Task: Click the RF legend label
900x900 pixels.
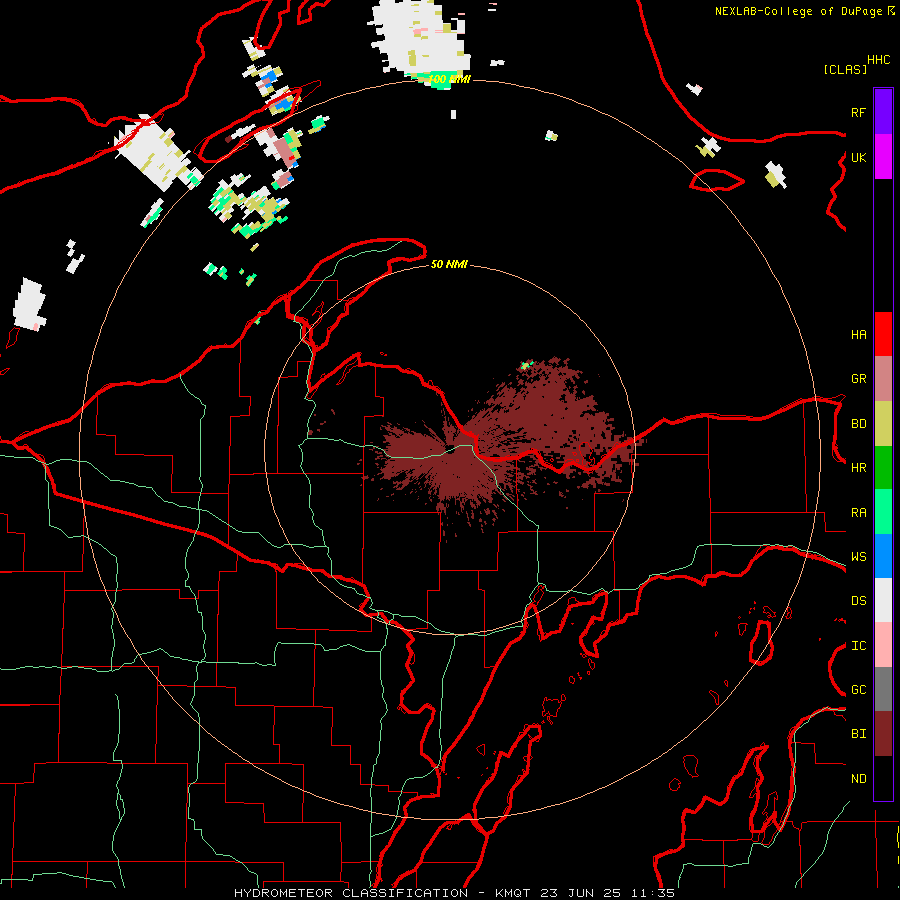Action: [858, 112]
